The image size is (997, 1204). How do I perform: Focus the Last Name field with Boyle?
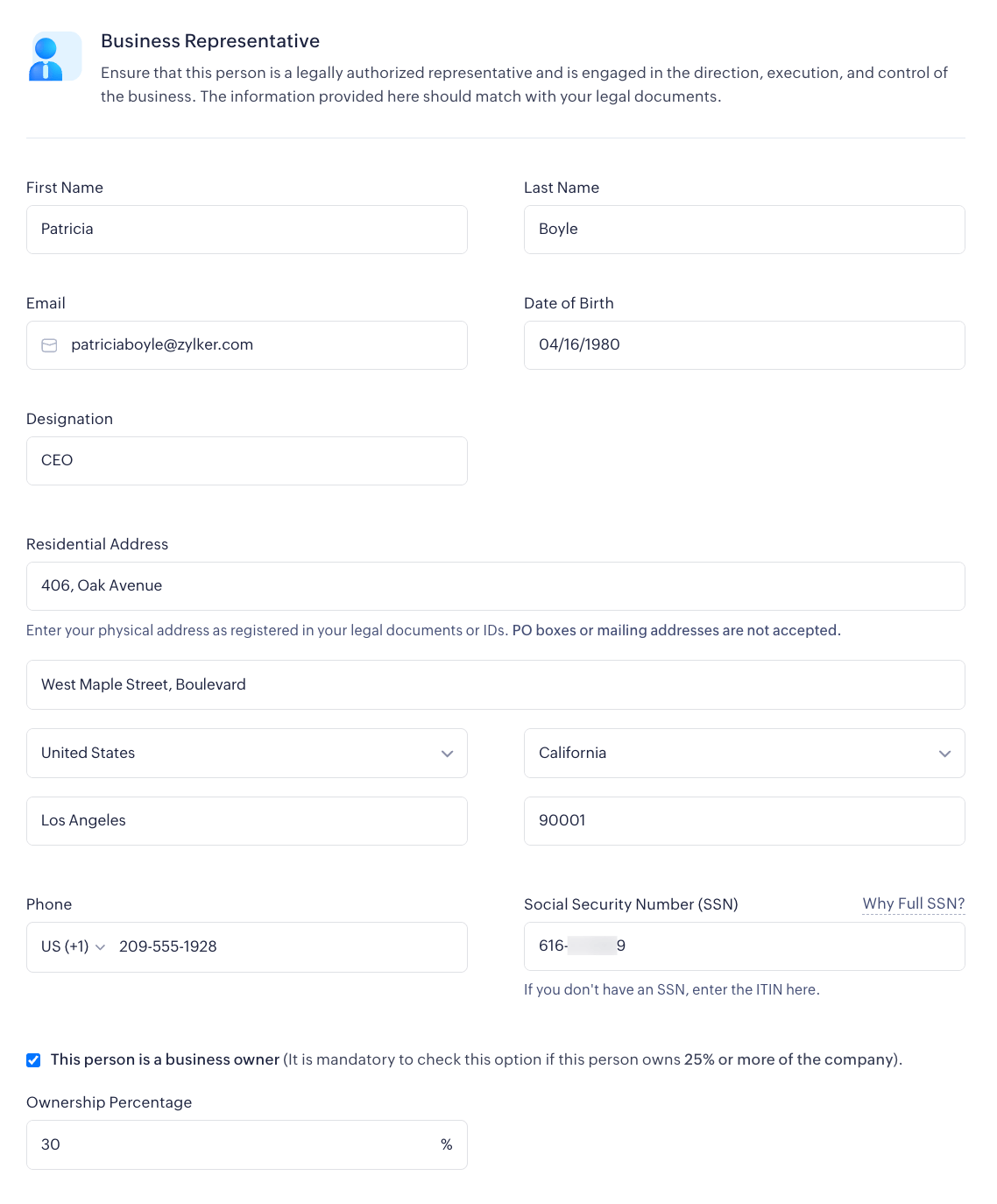744,230
